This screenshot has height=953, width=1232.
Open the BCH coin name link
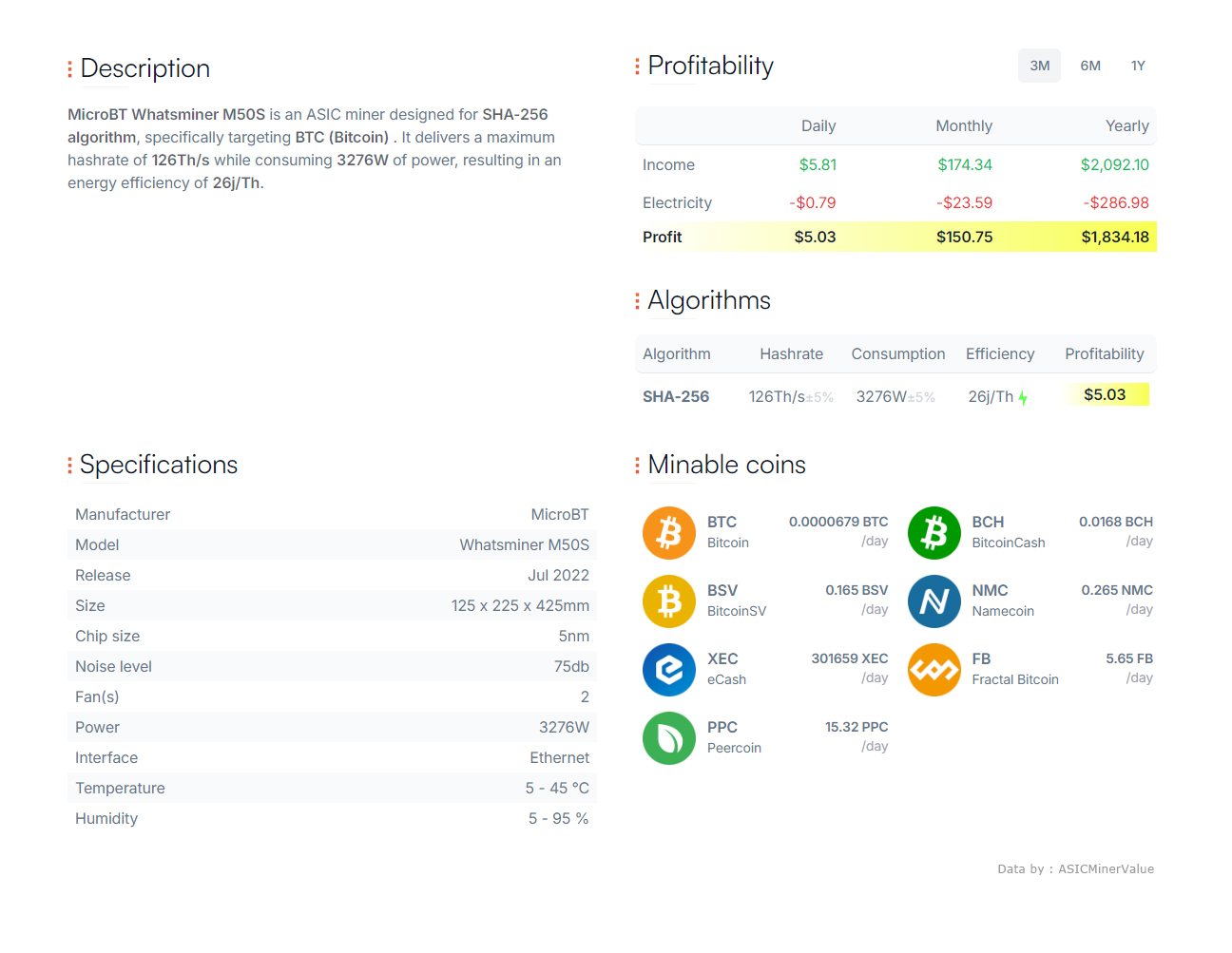click(x=988, y=522)
